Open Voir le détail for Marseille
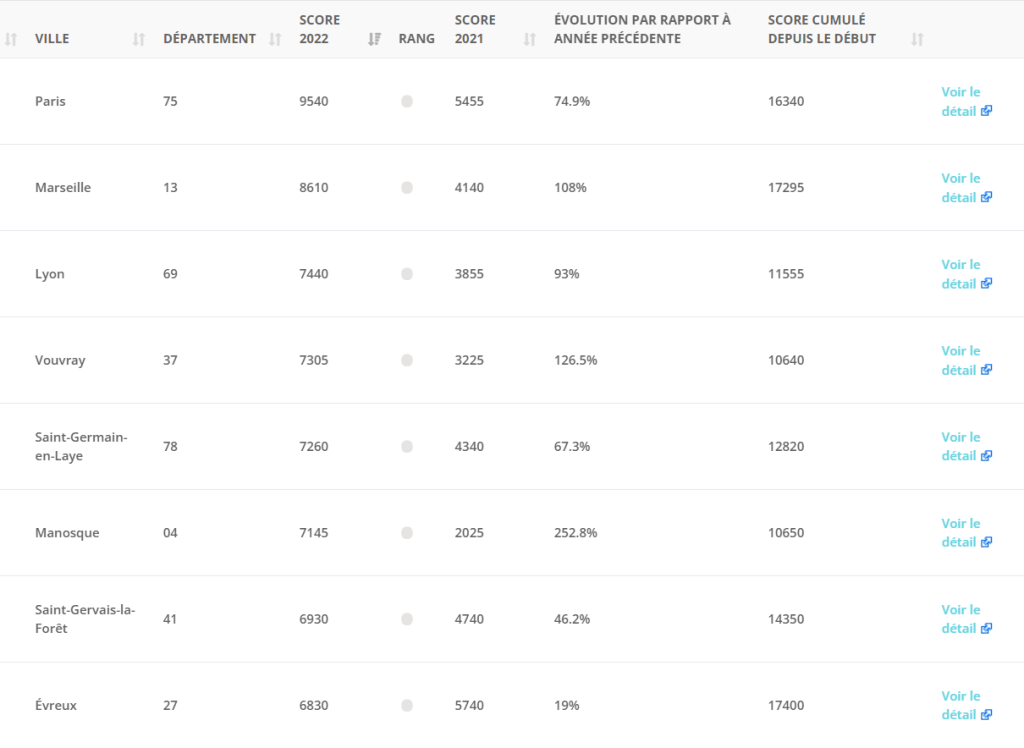This screenshot has height=748, width=1024. coord(960,187)
